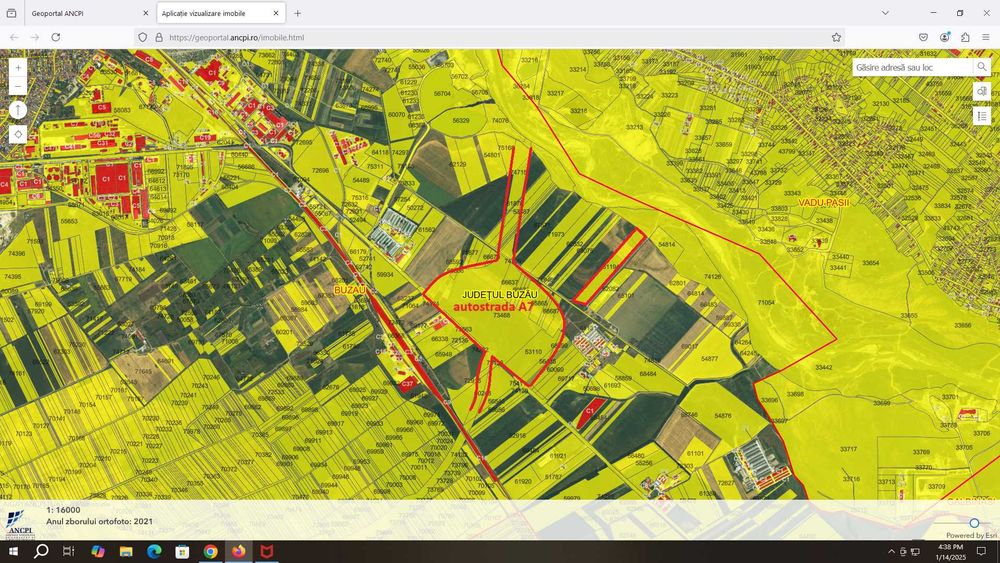This screenshot has width=1000, height=563.
Task: Zoom in on the map
Action: tap(18, 68)
